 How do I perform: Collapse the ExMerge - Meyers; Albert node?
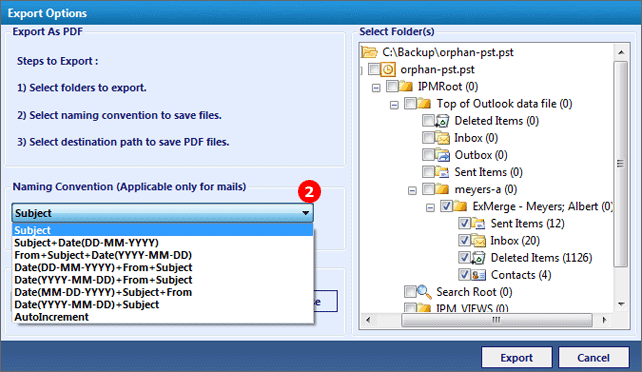(430, 208)
